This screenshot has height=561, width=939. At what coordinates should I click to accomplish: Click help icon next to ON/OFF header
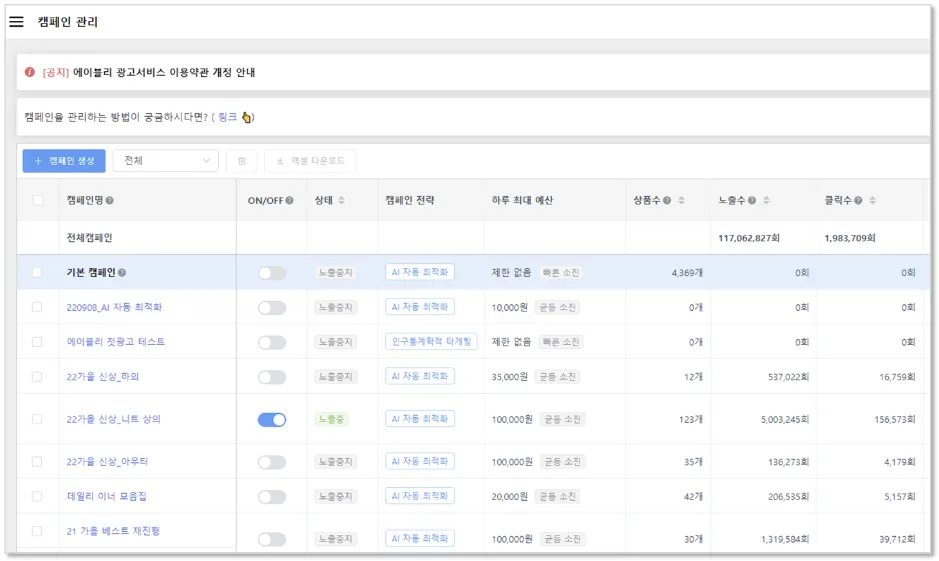[289, 201]
